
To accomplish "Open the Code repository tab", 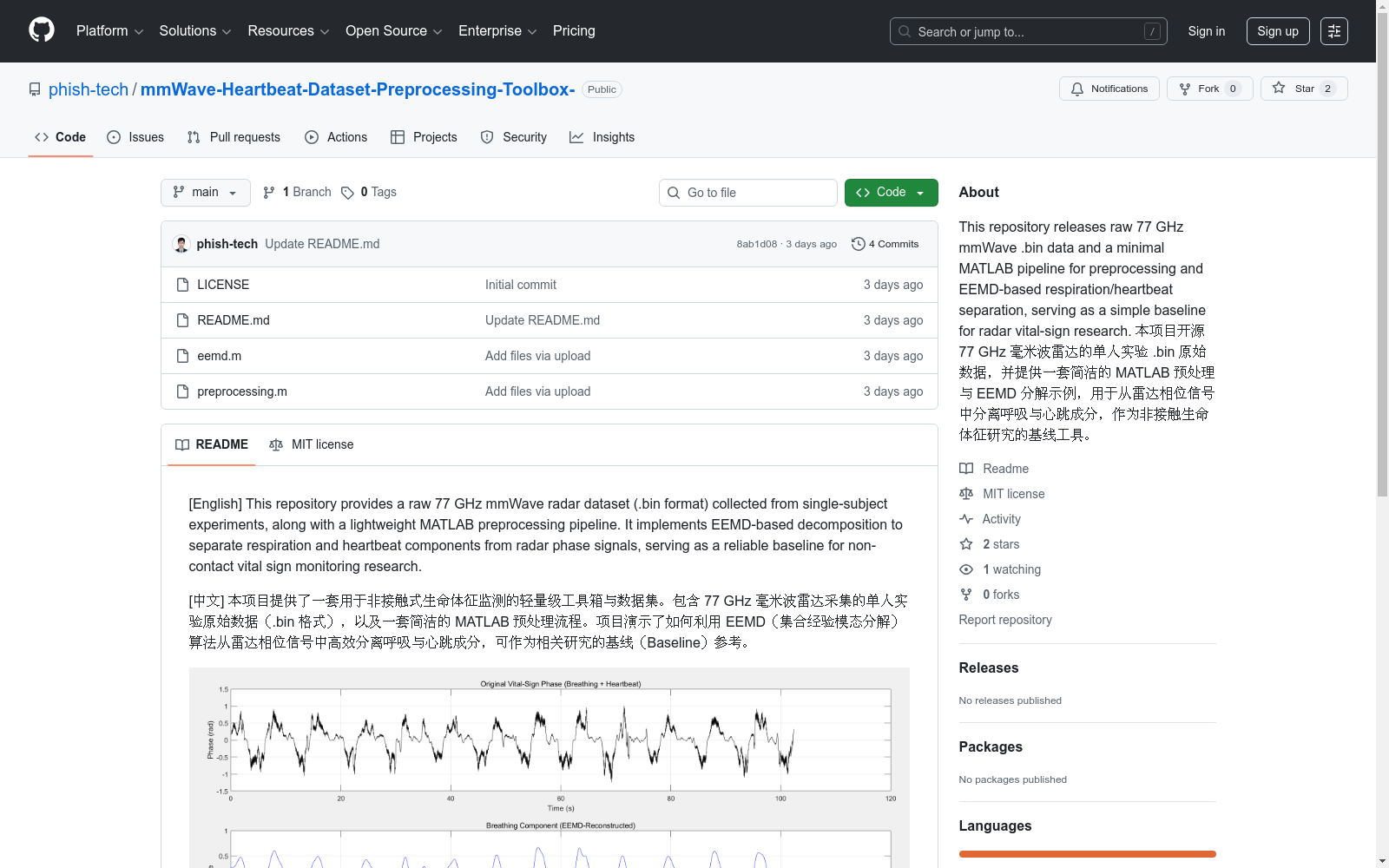I will [61, 137].
